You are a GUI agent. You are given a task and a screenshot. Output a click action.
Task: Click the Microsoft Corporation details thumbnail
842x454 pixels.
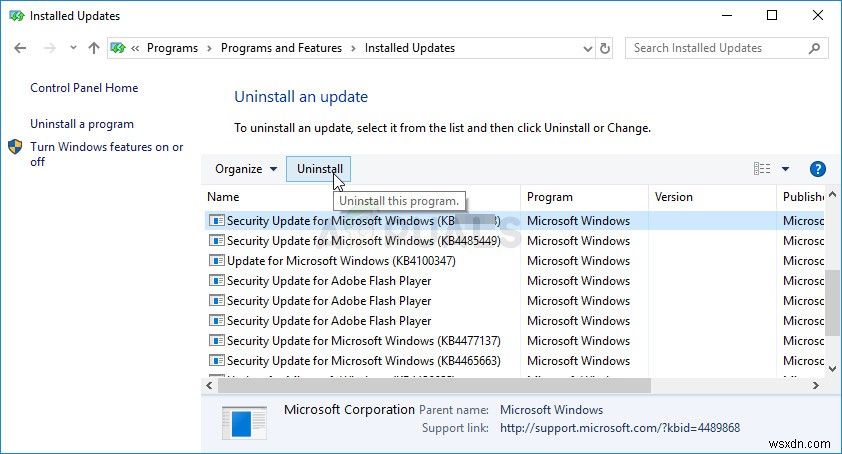244,423
